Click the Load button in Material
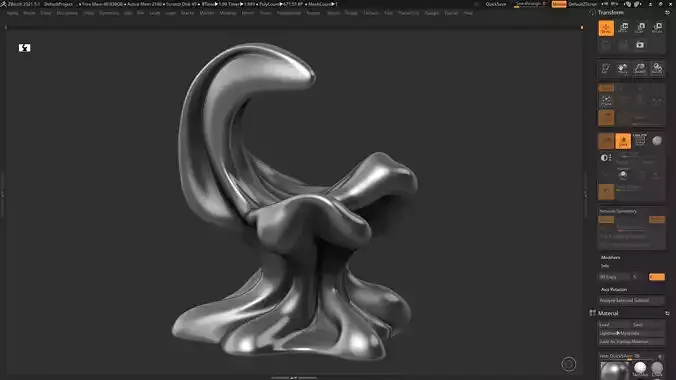This screenshot has height=380, width=676. pos(614,325)
